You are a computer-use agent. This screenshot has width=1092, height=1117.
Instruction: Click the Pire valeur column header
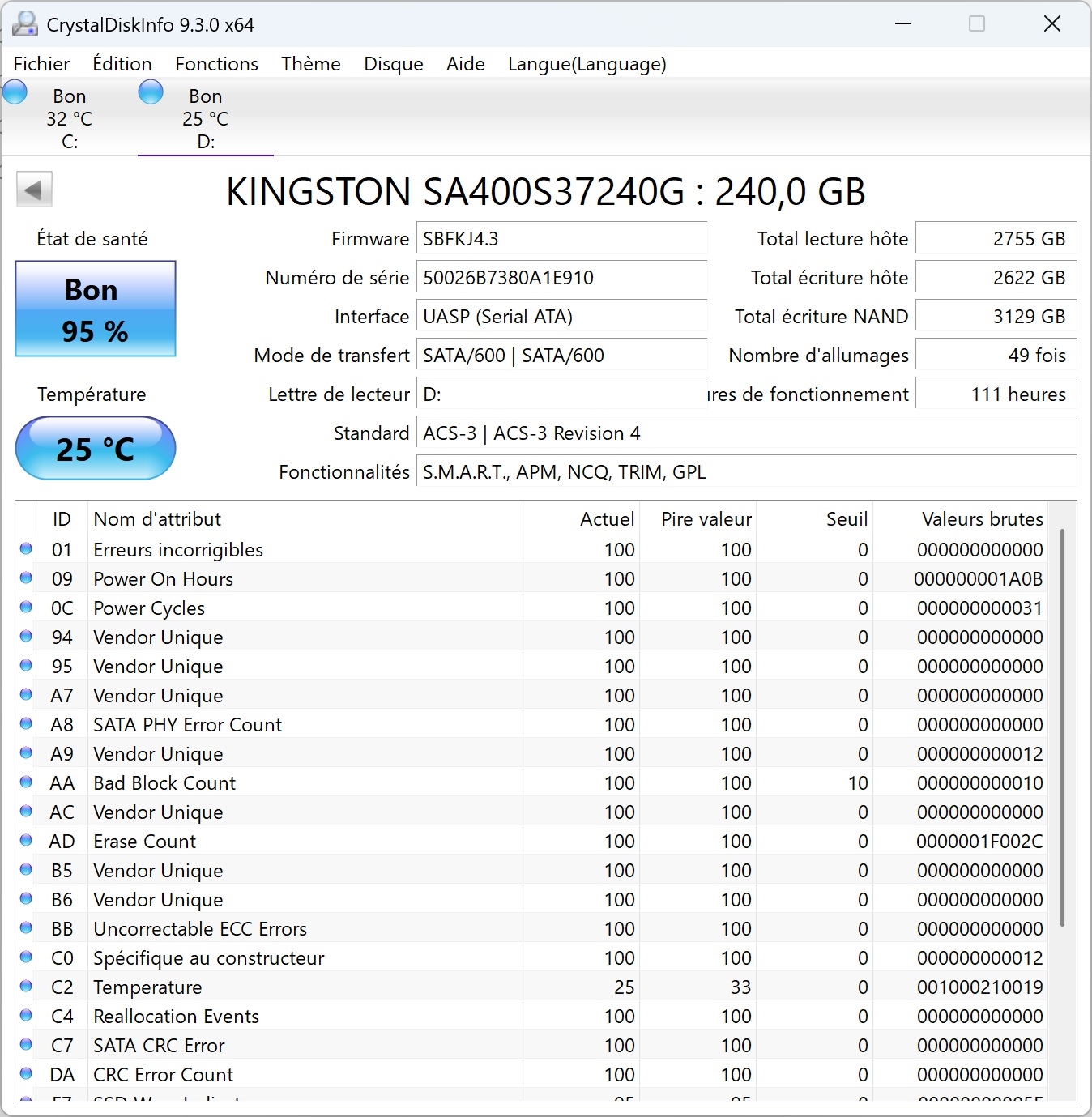[697, 519]
